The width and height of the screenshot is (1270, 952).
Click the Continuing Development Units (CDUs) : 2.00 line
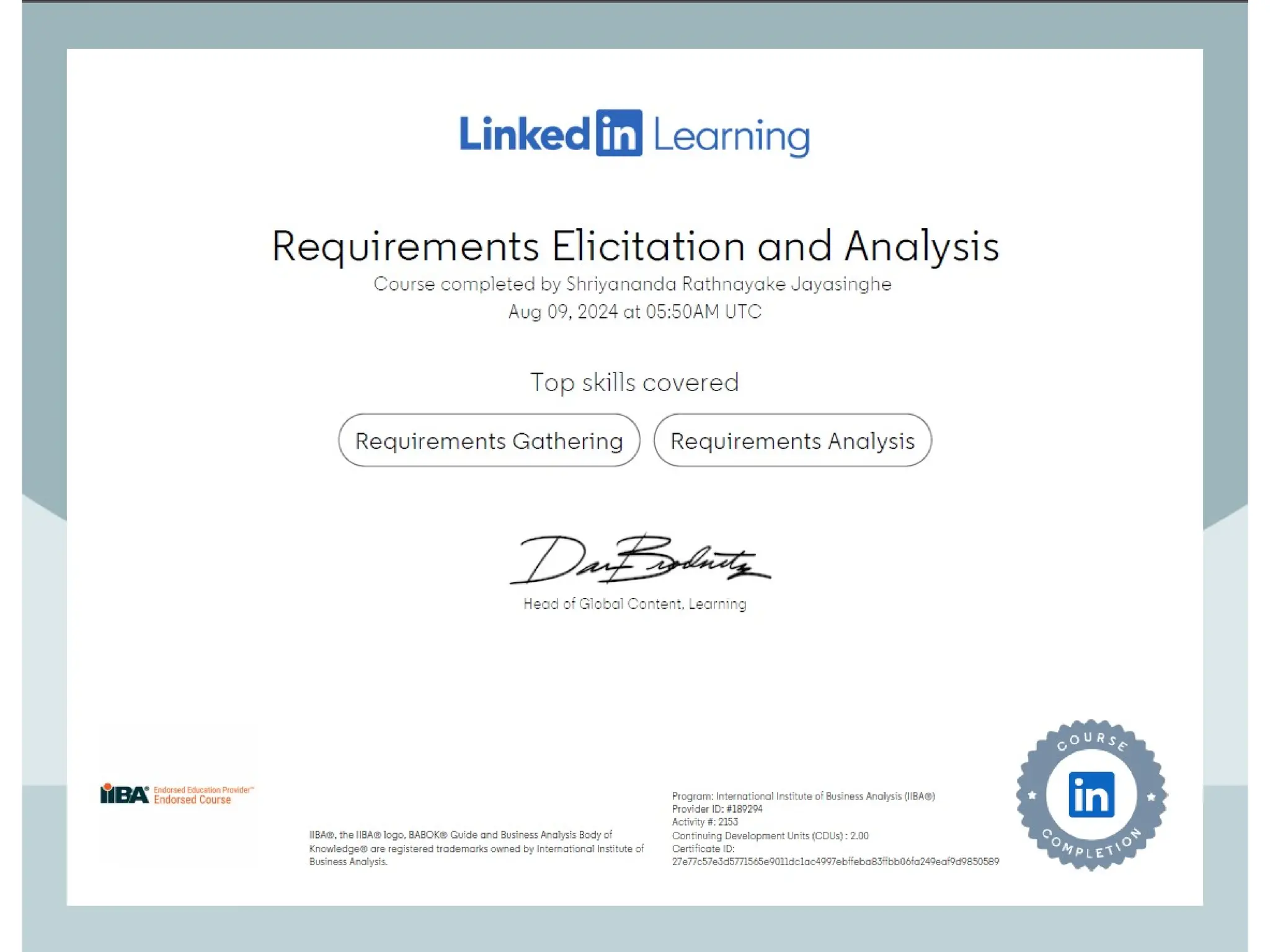coord(770,835)
